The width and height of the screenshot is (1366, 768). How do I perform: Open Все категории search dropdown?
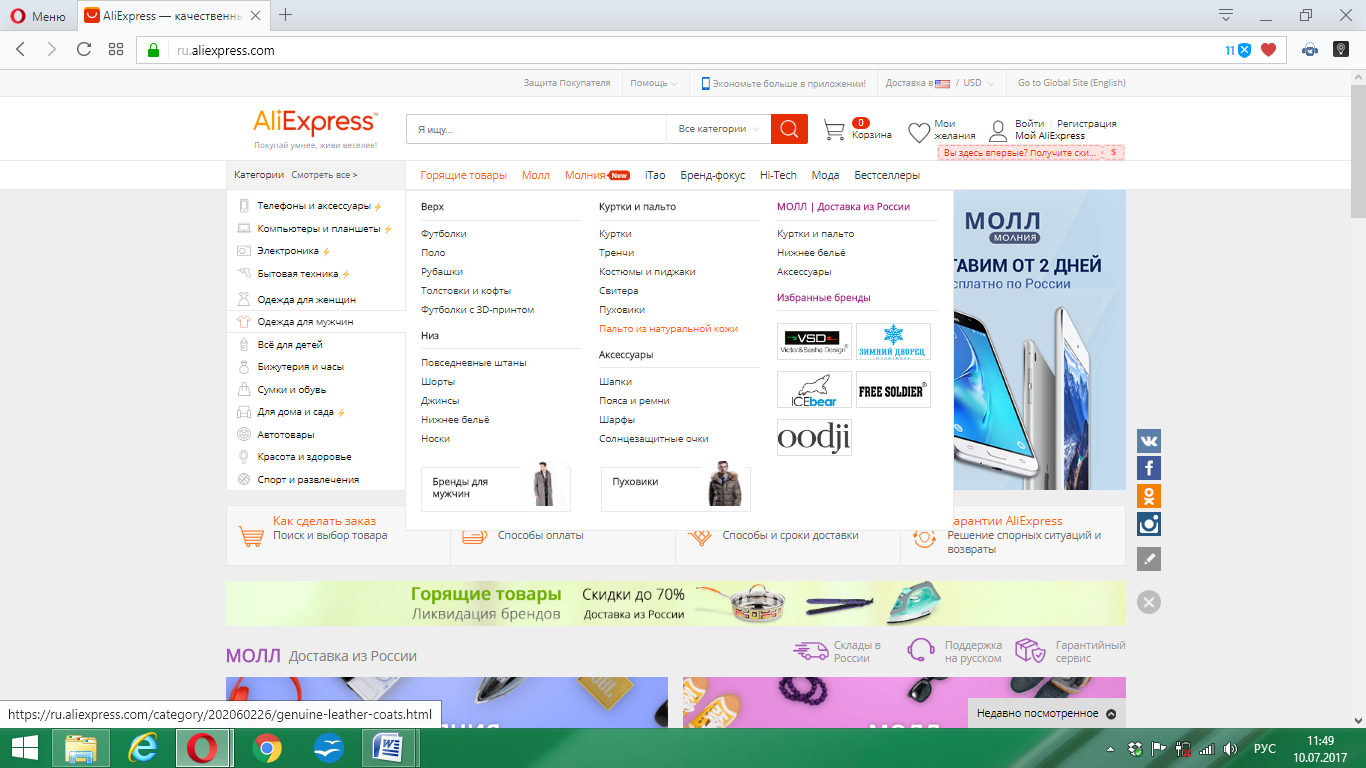pyautogui.click(x=718, y=129)
